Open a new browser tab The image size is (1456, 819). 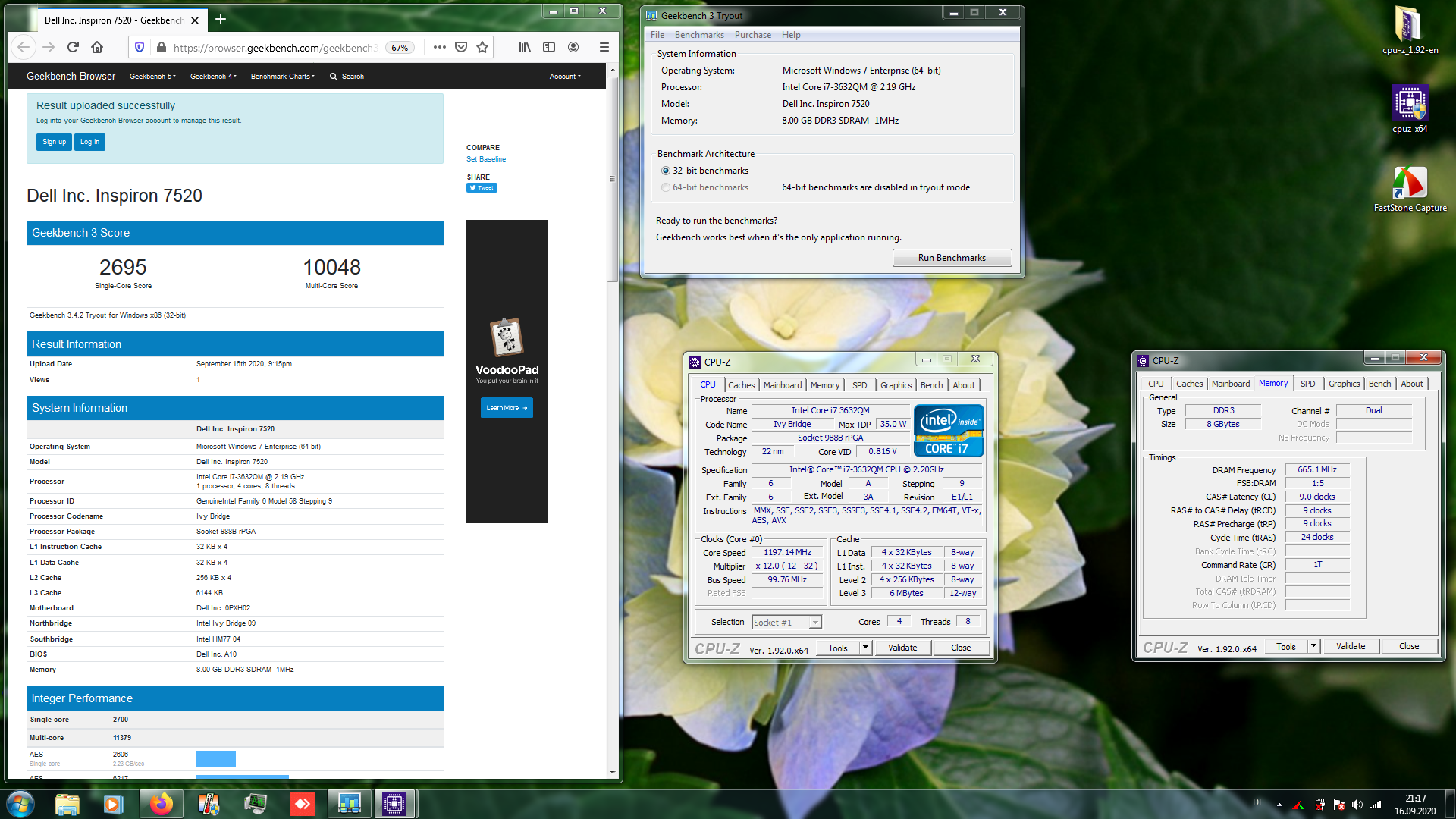[x=221, y=19]
